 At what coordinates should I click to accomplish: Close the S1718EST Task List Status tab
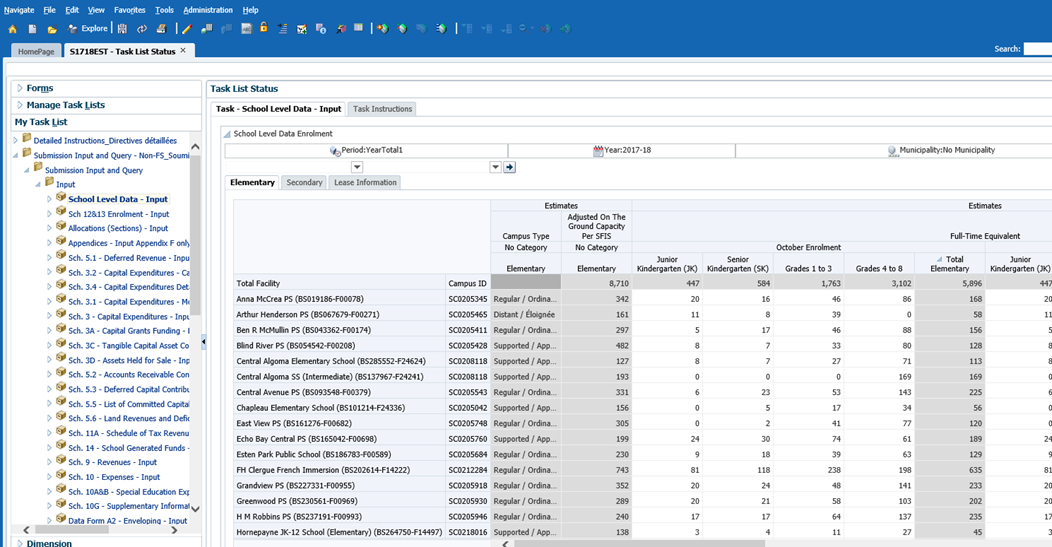tap(183, 50)
